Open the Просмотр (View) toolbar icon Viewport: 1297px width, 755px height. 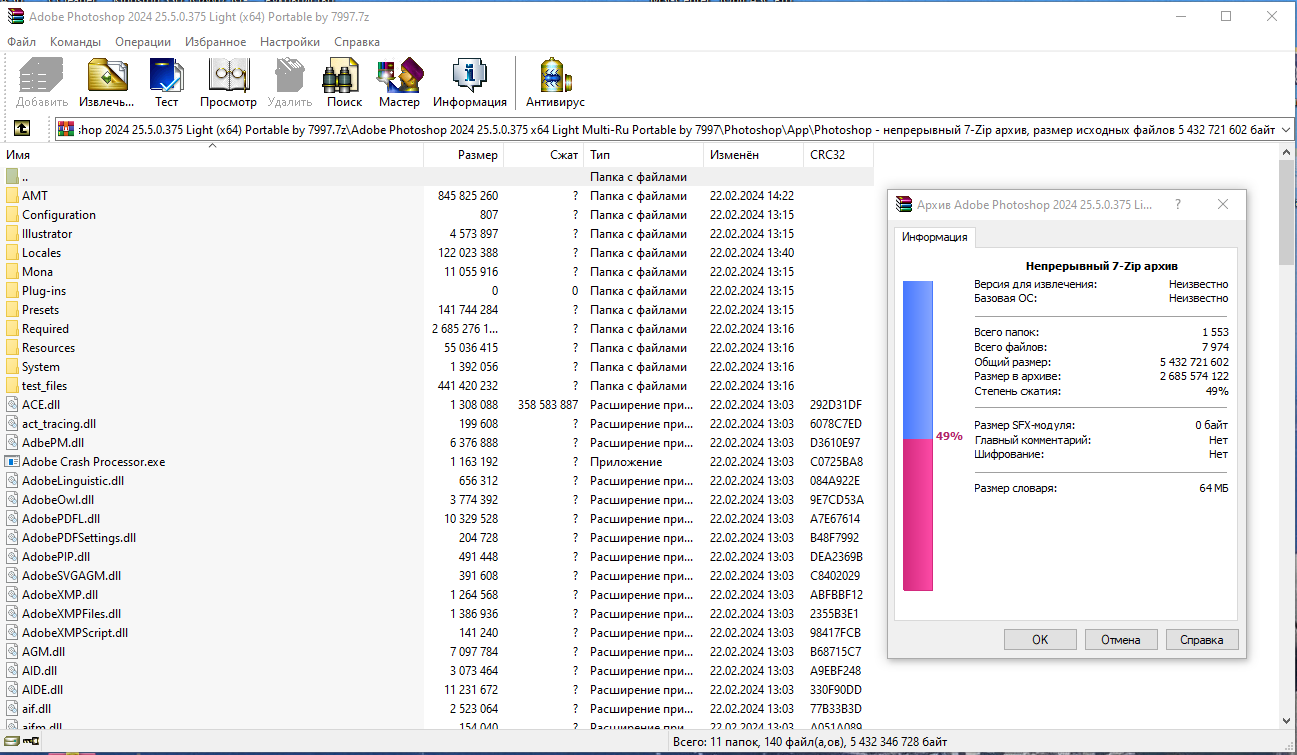(x=228, y=75)
